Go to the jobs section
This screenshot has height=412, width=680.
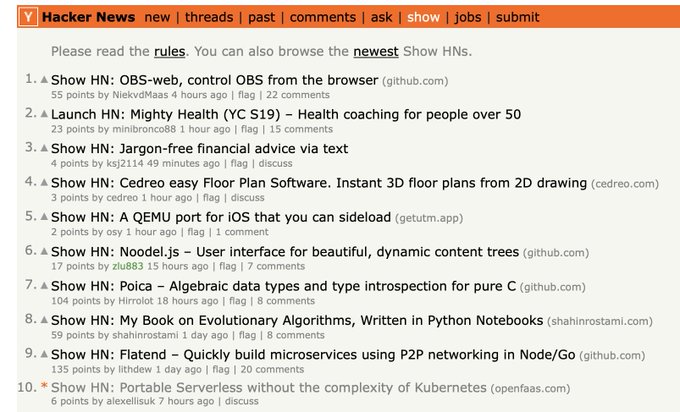(468, 17)
